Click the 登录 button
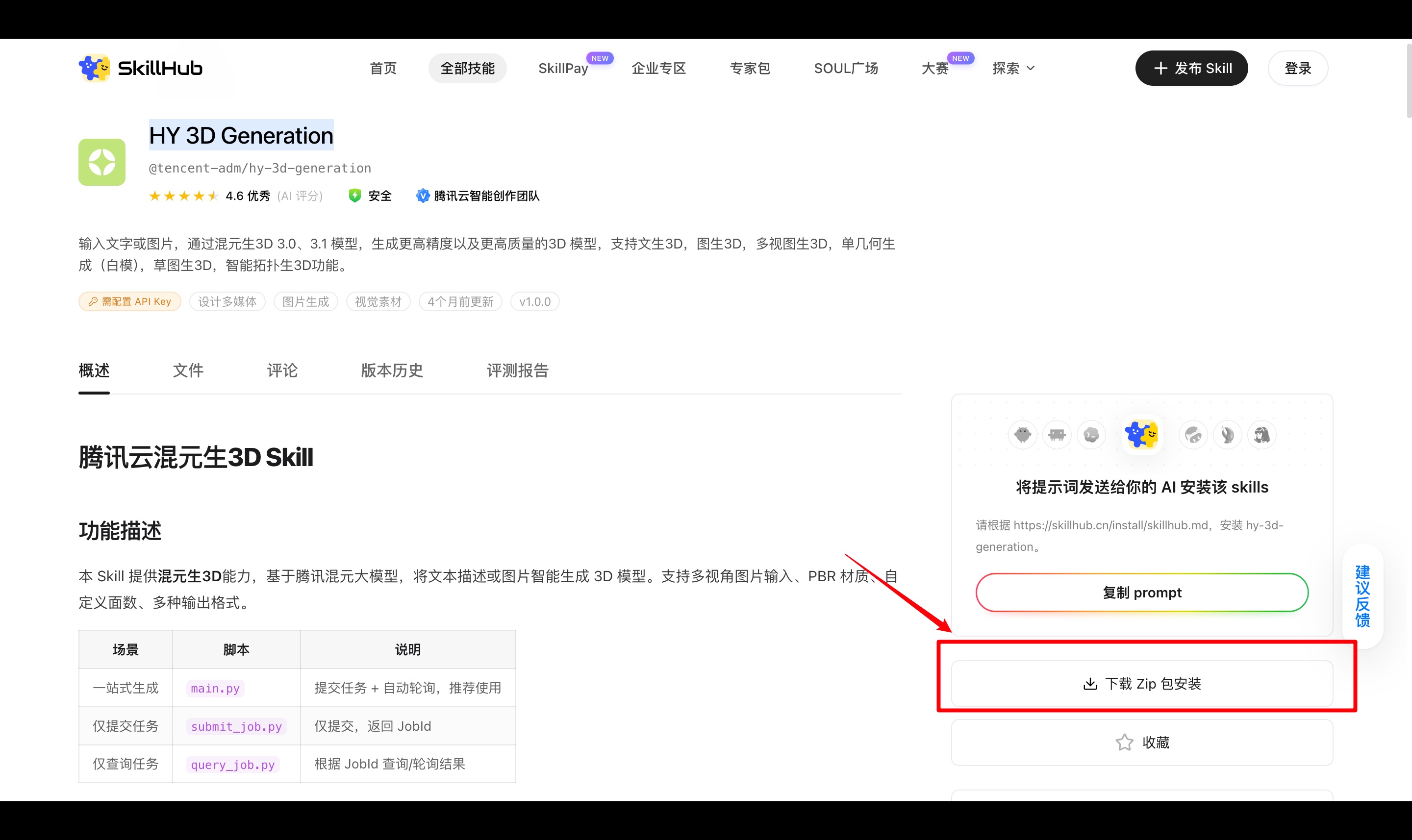The image size is (1412, 840). [1298, 69]
